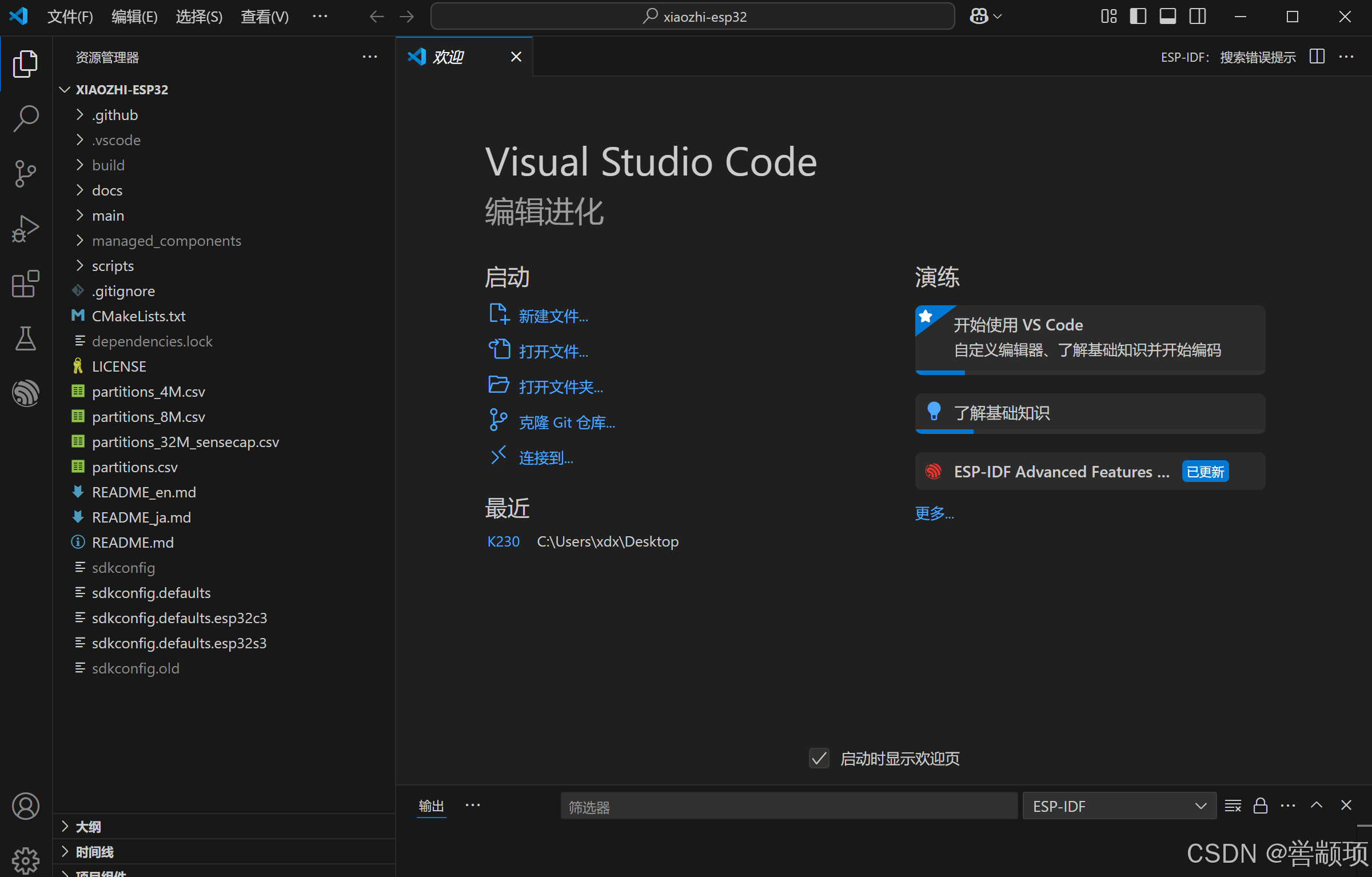Click the 克隆 Git 仓库 link
The height and width of the screenshot is (877, 1372).
point(567,422)
